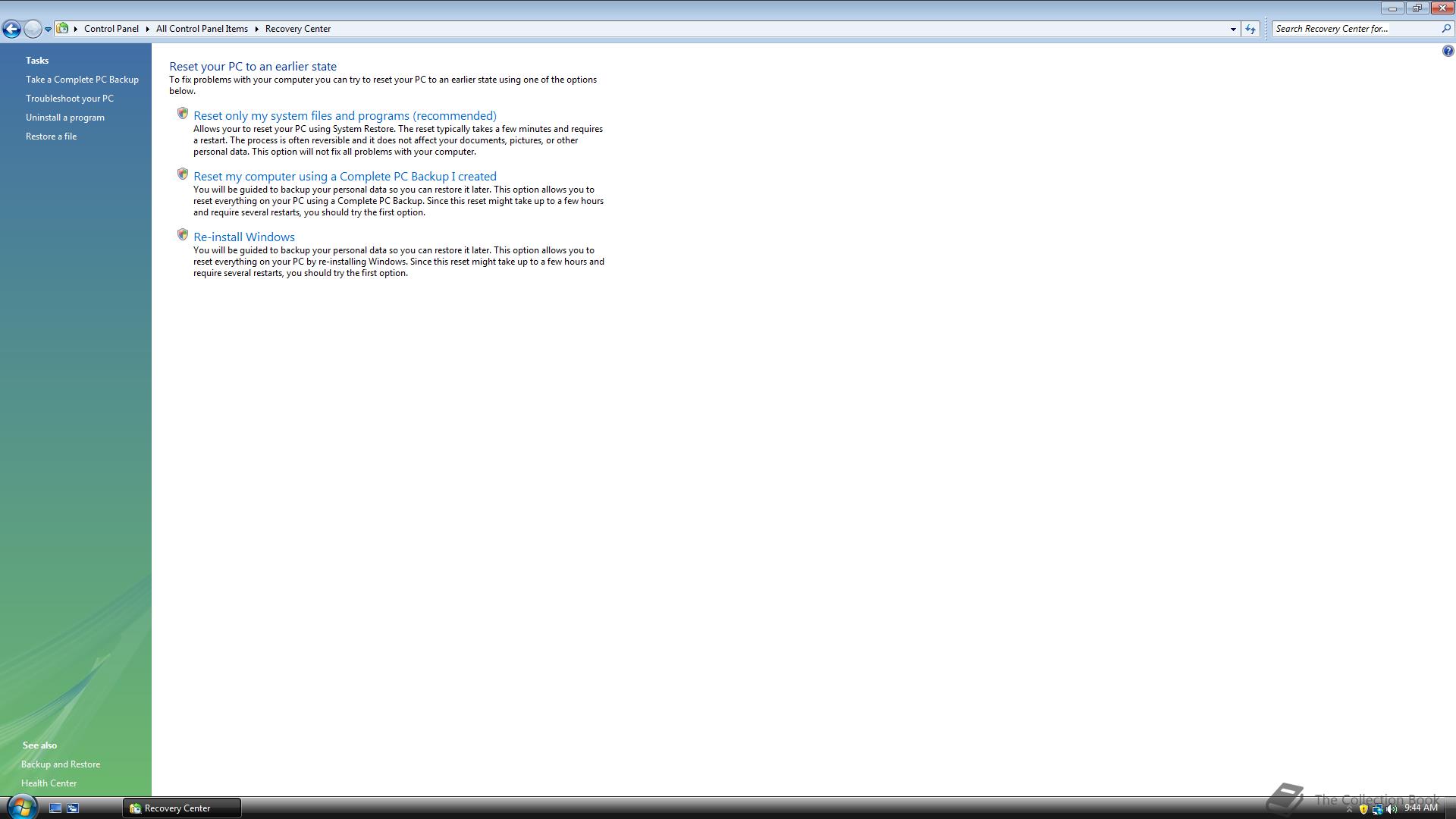Click the search magnifier icon
1456x819 pixels.
tap(1445, 29)
